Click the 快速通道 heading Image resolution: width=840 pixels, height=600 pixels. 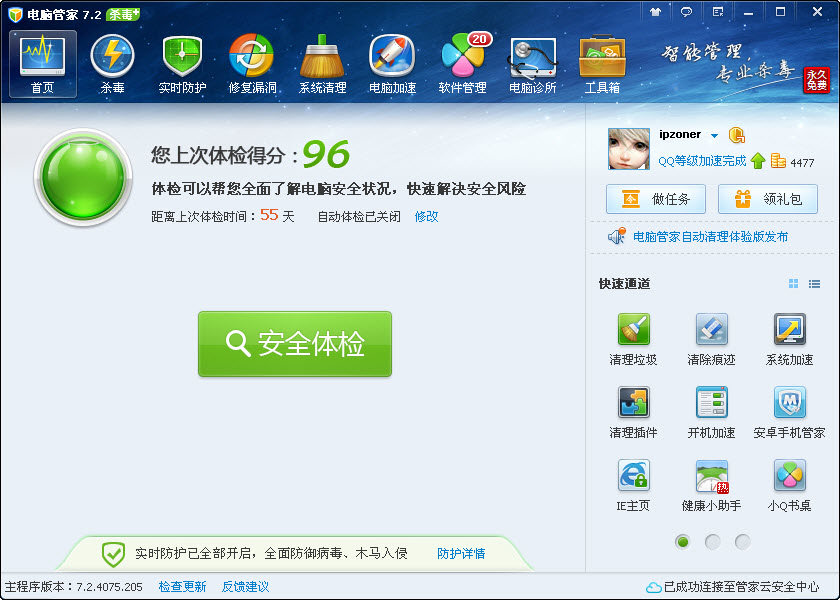click(x=625, y=284)
